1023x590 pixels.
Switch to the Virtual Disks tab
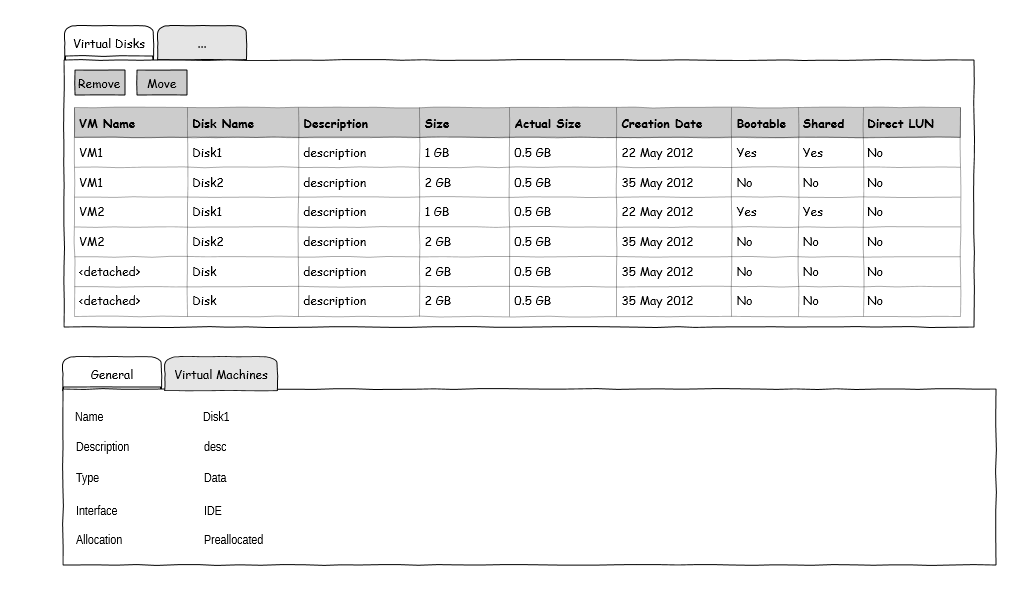tap(109, 43)
